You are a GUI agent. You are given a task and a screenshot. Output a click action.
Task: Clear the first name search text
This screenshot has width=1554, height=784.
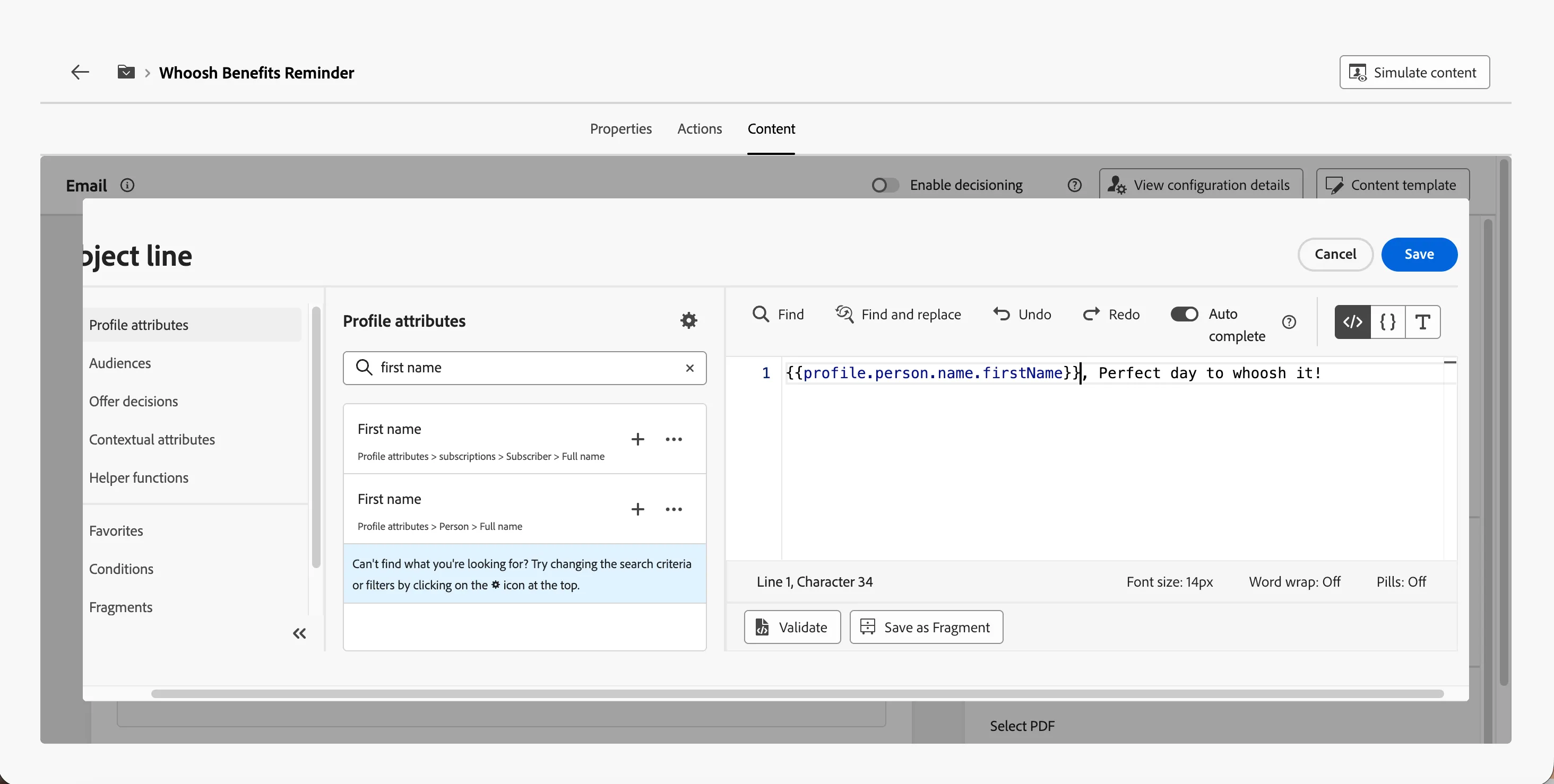(689, 368)
